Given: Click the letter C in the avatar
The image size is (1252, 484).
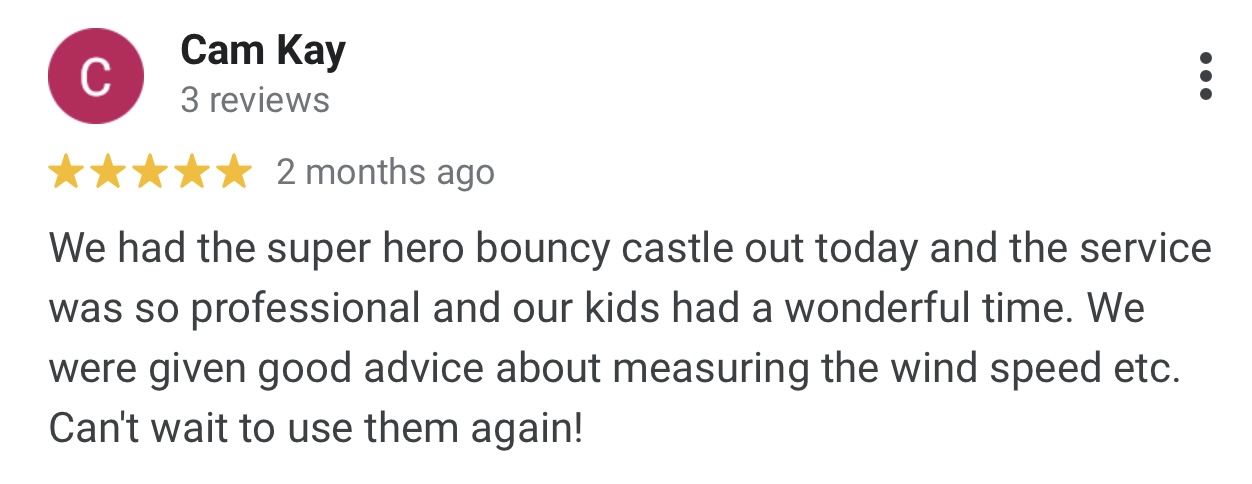Looking at the screenshot, I should click(96, 77).
